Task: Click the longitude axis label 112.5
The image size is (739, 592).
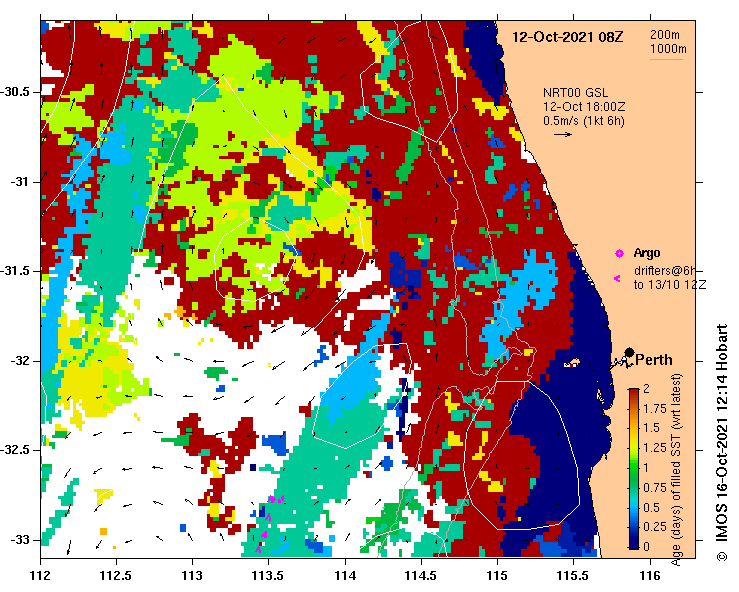Action: (116, 576)
